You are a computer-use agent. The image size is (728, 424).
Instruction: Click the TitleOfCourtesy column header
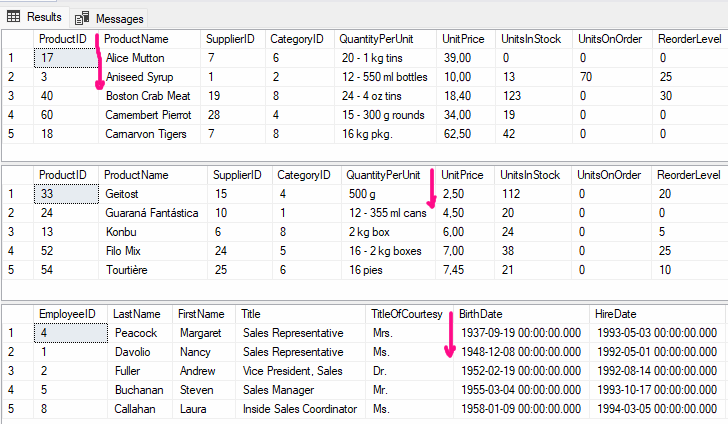406,313
